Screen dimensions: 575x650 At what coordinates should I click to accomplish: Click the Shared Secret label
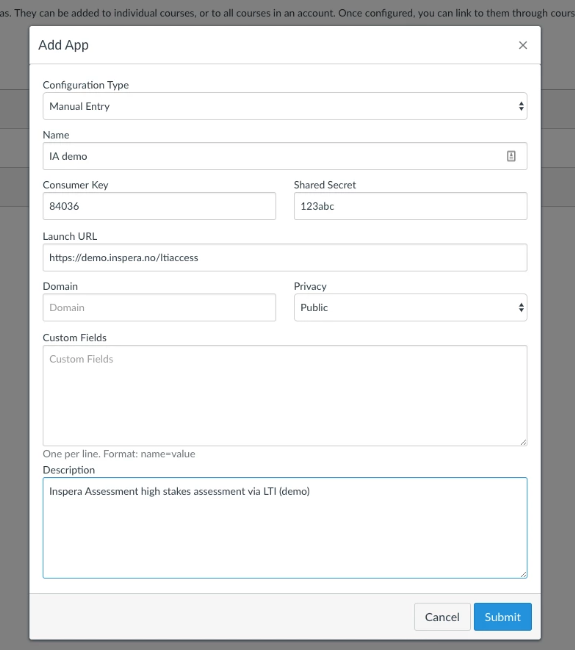coord(325,185)
